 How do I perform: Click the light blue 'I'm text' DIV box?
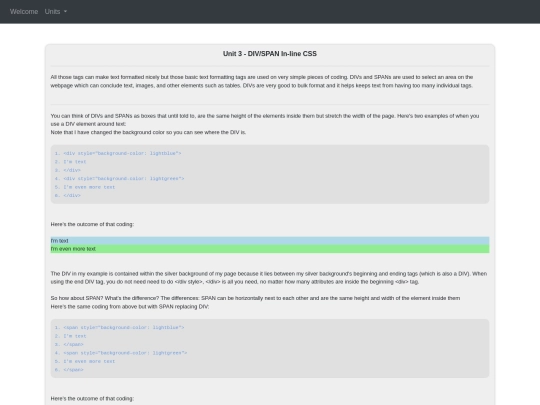click(x=270, y=241)
